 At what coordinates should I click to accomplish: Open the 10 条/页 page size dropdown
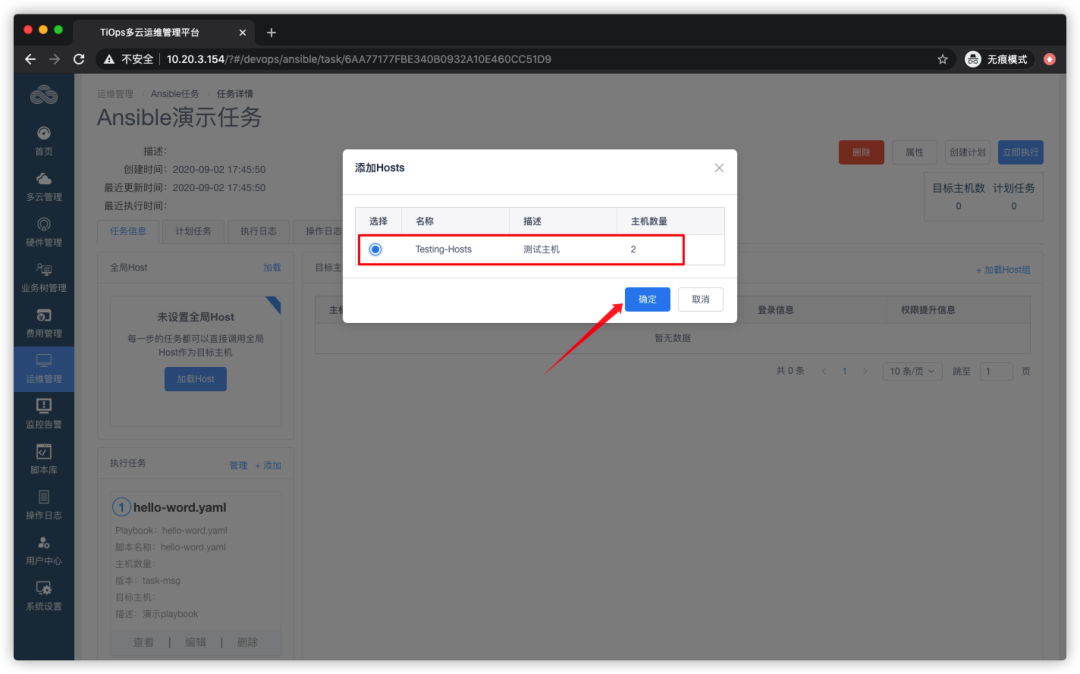911,370
